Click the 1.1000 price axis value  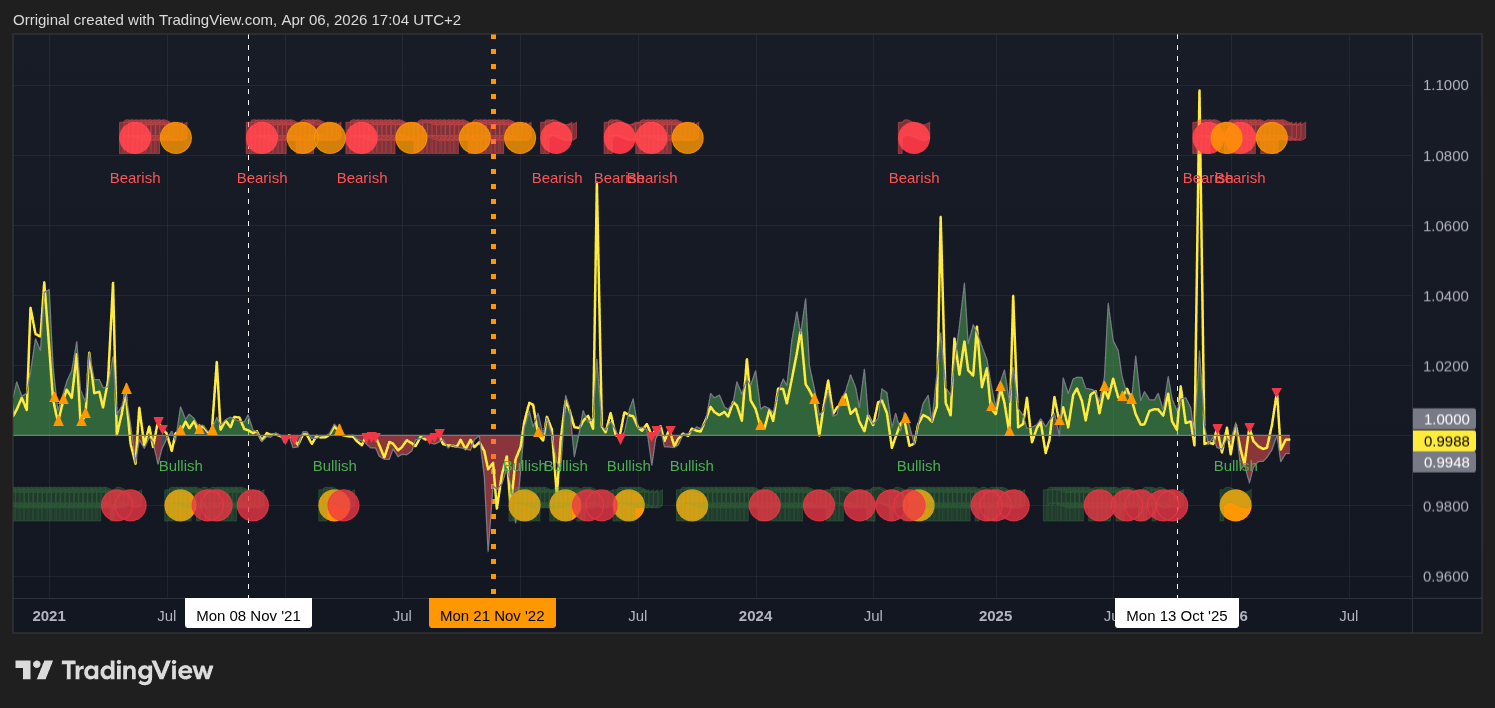[x=1445, y=85]
